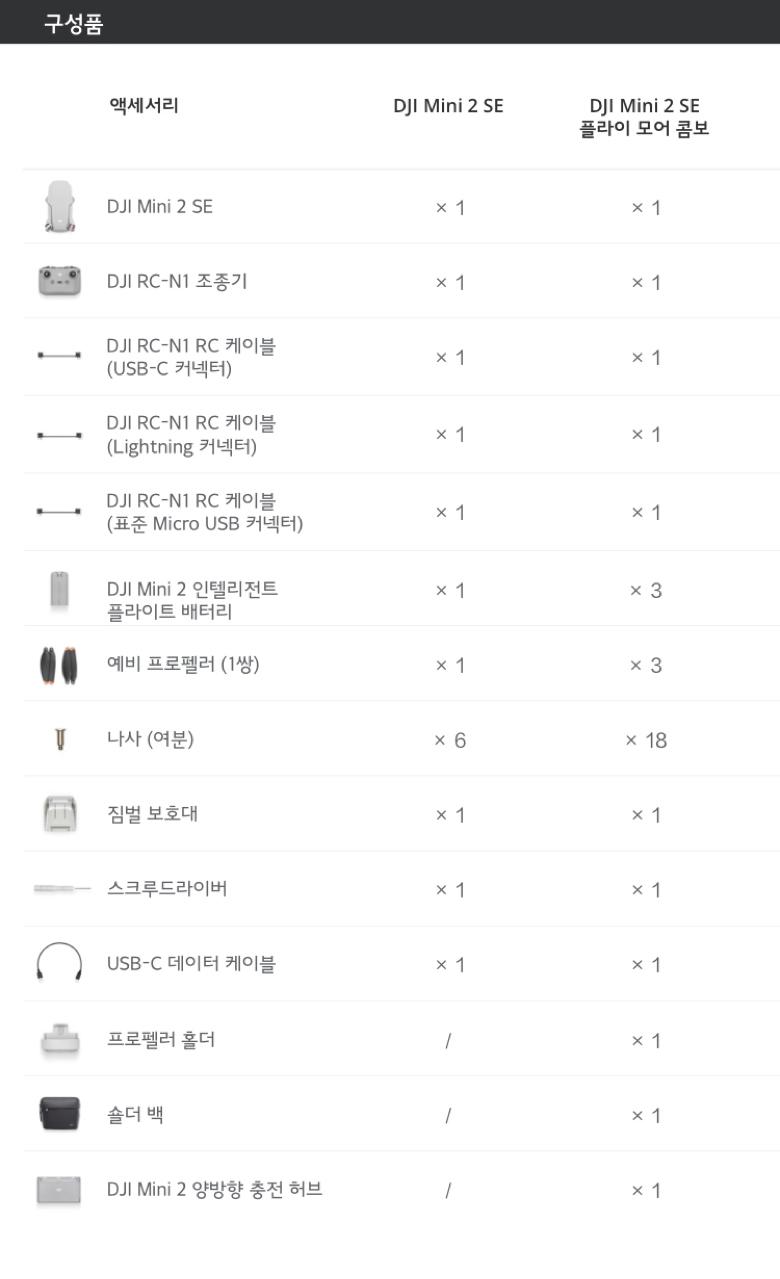Click the 액세서리 column heading
The image size is (780, 1279).
click(x=144, y=105)
